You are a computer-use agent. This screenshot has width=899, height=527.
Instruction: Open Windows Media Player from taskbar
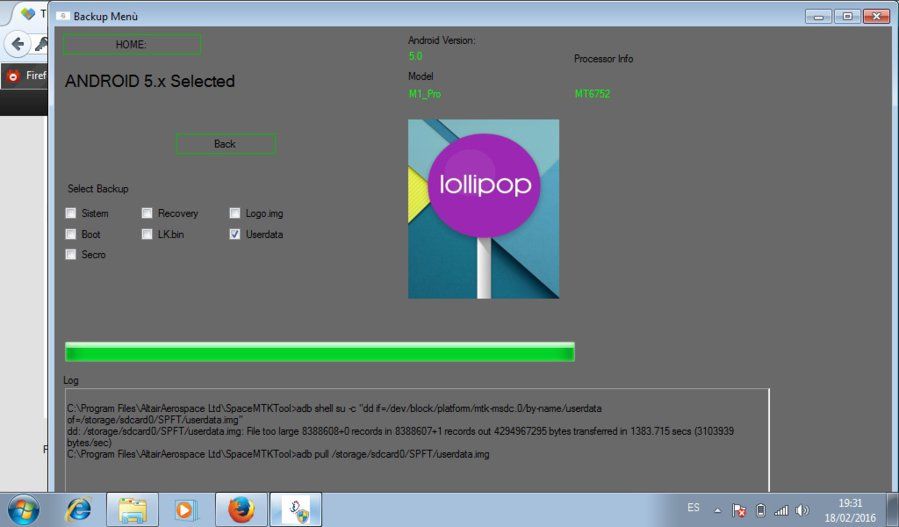point(185,510)
